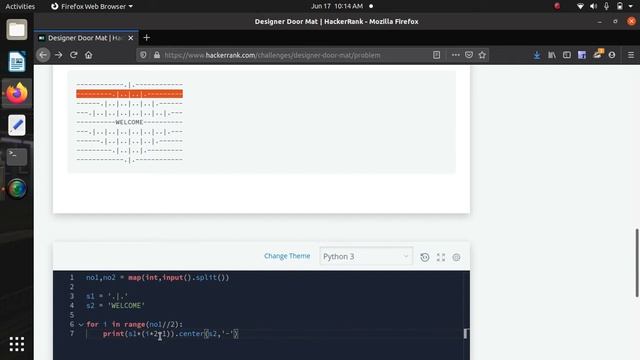The width and height of the screenshot is (640, 360).
Task: Select the Designer Door Mat tab
Action: point(86,38)
